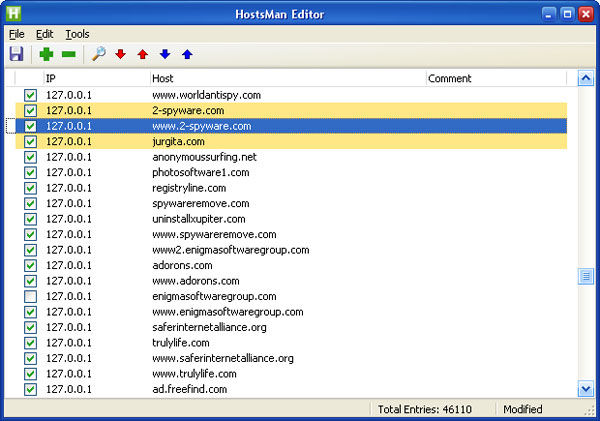
Task: Click the scrollbar down arrow
Action: coord(585,389)
